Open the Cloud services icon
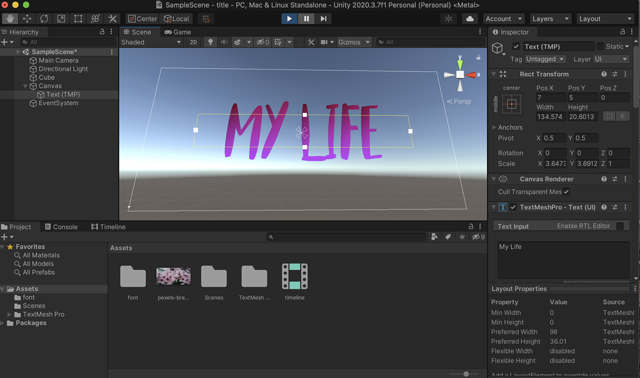The width and height of the screenshot is (640, 378). click(470, 19)
